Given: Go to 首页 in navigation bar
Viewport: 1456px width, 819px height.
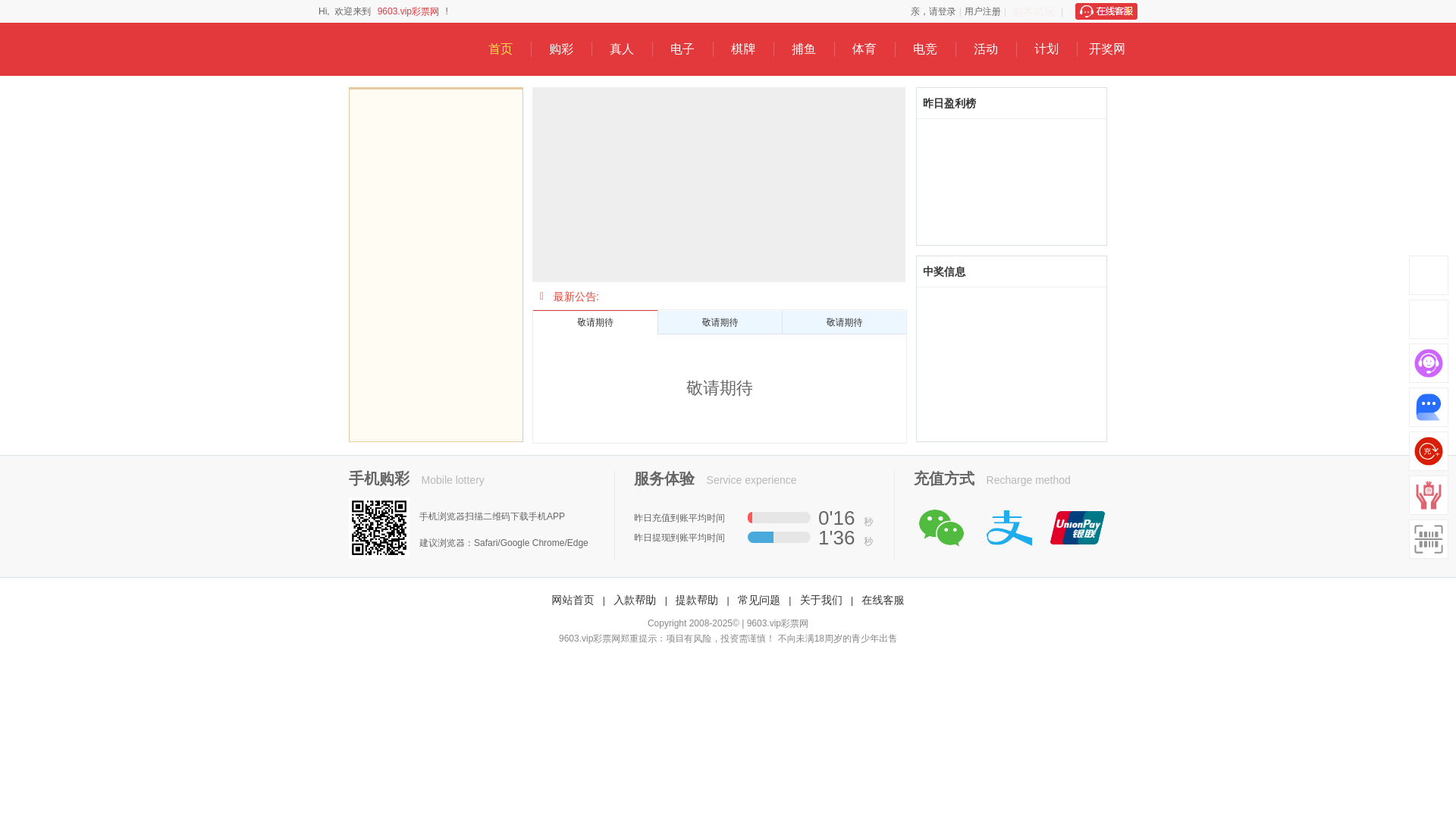Looking at the screenshot, I should [x=500, y=49].
